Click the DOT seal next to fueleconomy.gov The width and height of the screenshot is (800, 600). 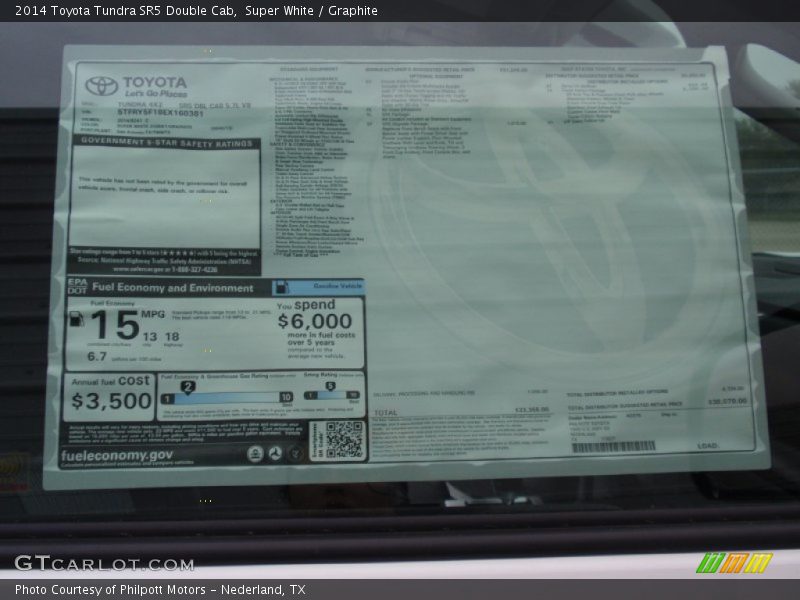275,454
